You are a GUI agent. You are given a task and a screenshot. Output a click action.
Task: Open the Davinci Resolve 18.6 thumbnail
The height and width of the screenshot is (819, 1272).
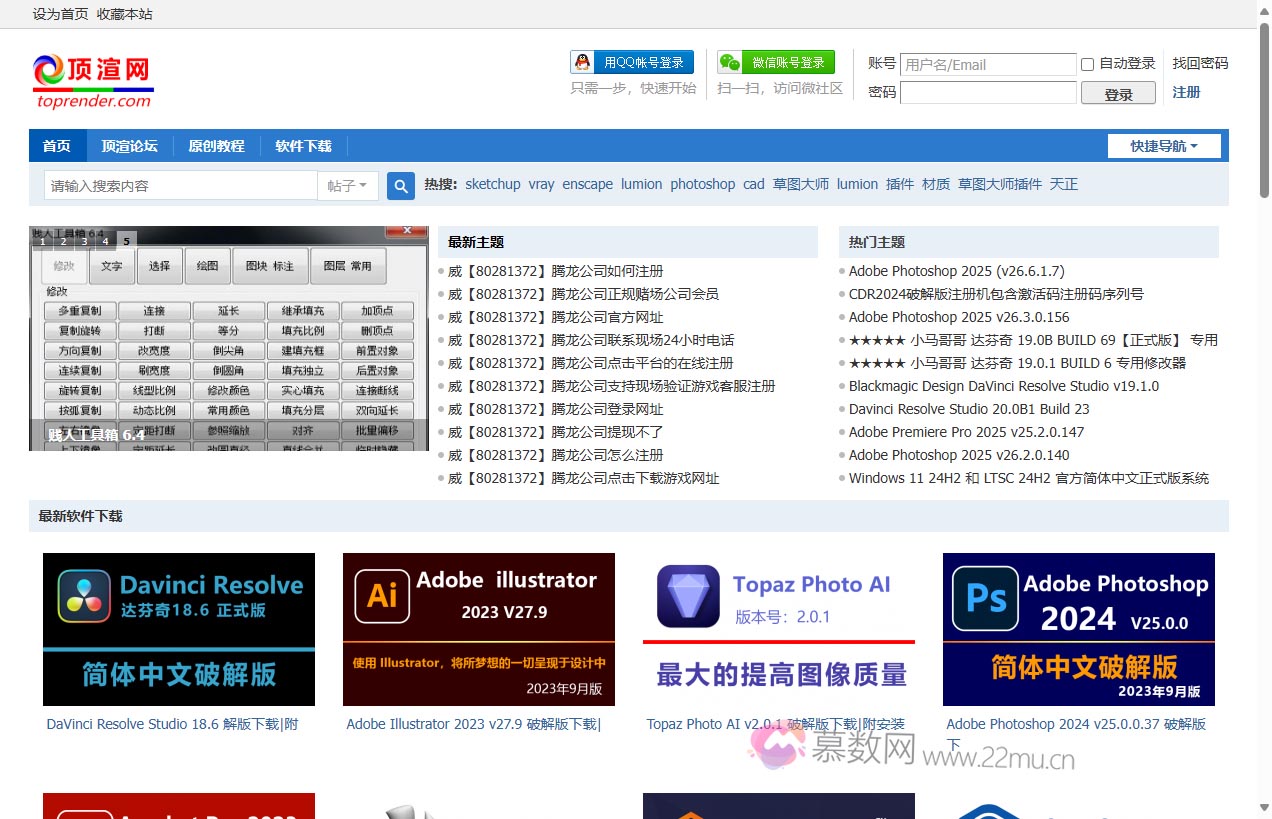pos(179,629)
